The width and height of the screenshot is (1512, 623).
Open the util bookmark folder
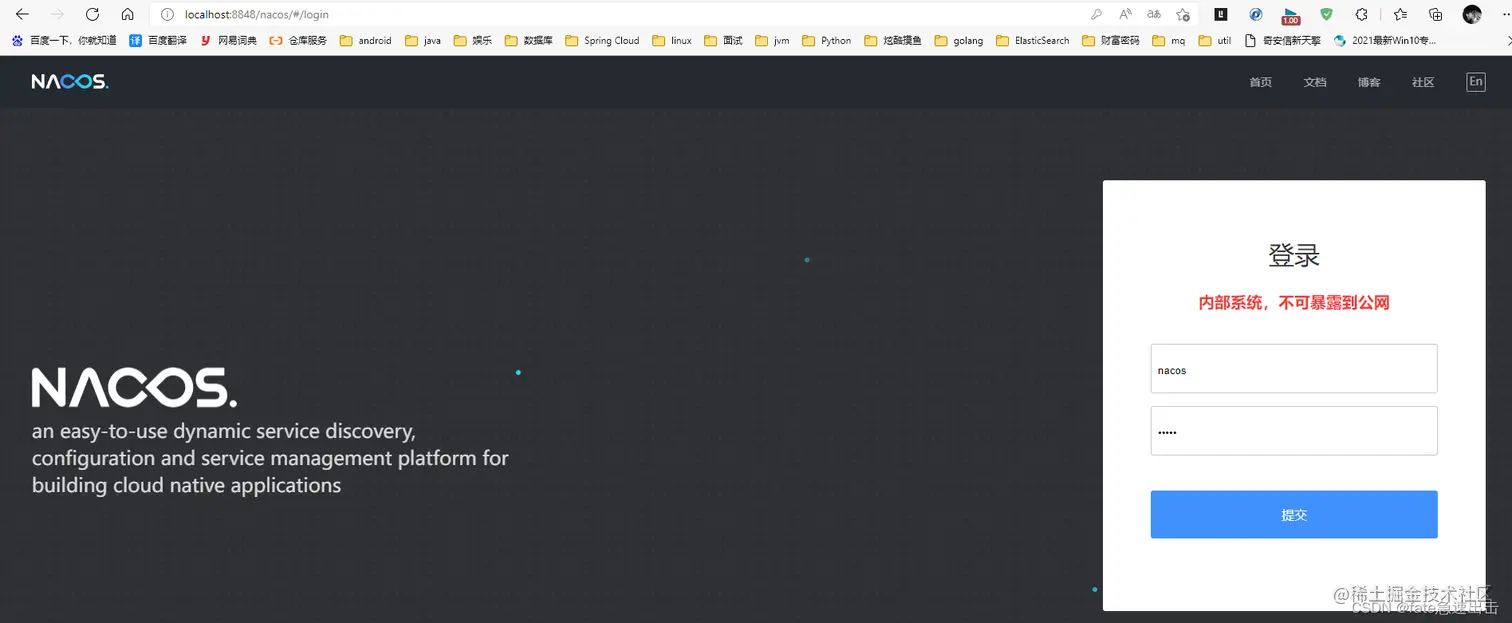[1215, 41]
